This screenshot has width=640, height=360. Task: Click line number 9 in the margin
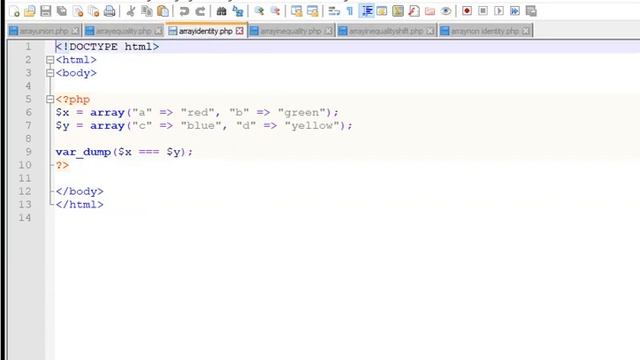click(x=28, y=152)
